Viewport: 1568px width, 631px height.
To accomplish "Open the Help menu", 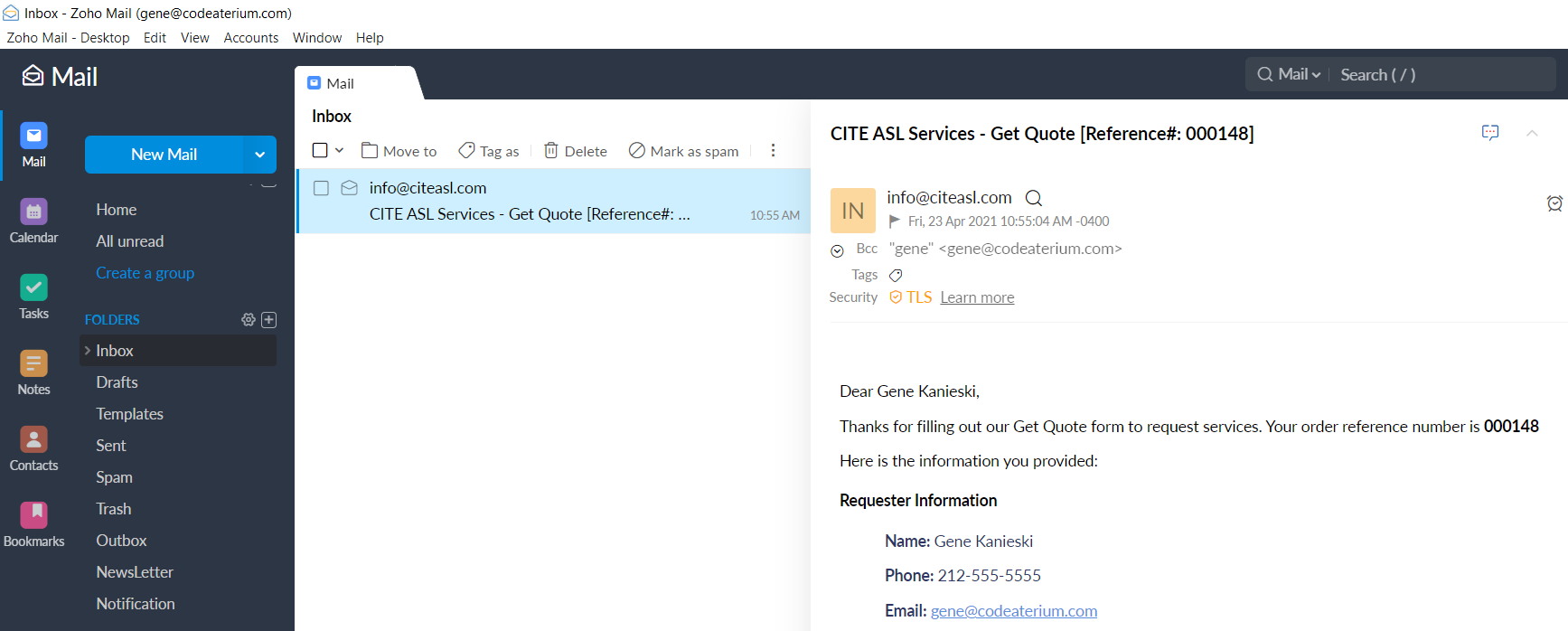I will pyautogui.click(x=370, y=38).
